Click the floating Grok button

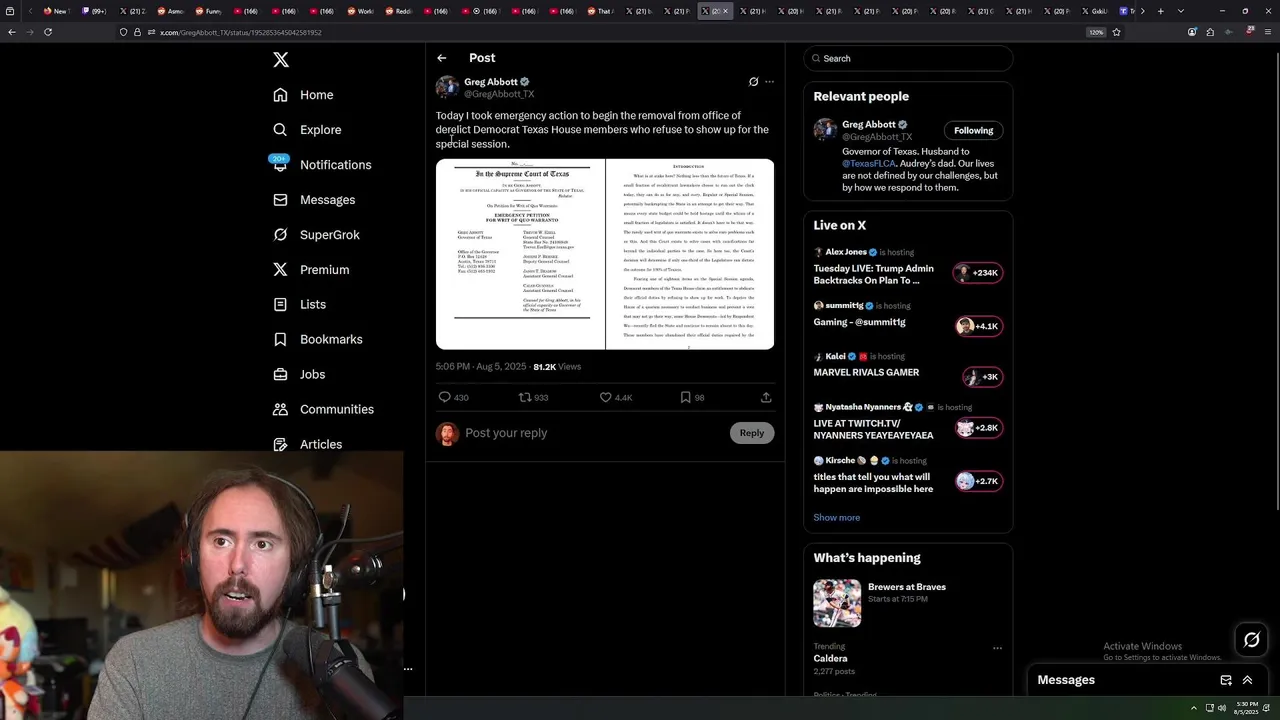pos(1252,640)
